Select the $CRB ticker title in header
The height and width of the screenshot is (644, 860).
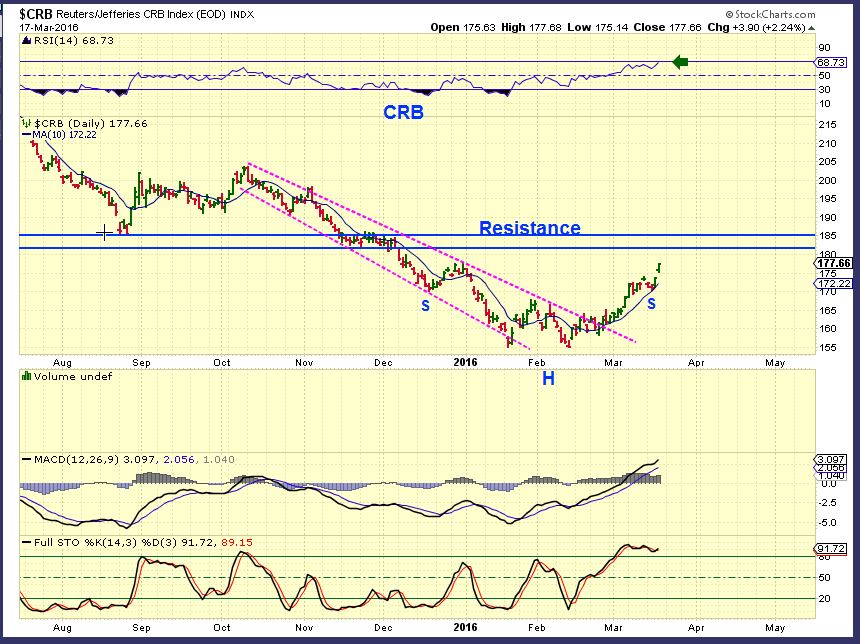click(x=36, y=14)
